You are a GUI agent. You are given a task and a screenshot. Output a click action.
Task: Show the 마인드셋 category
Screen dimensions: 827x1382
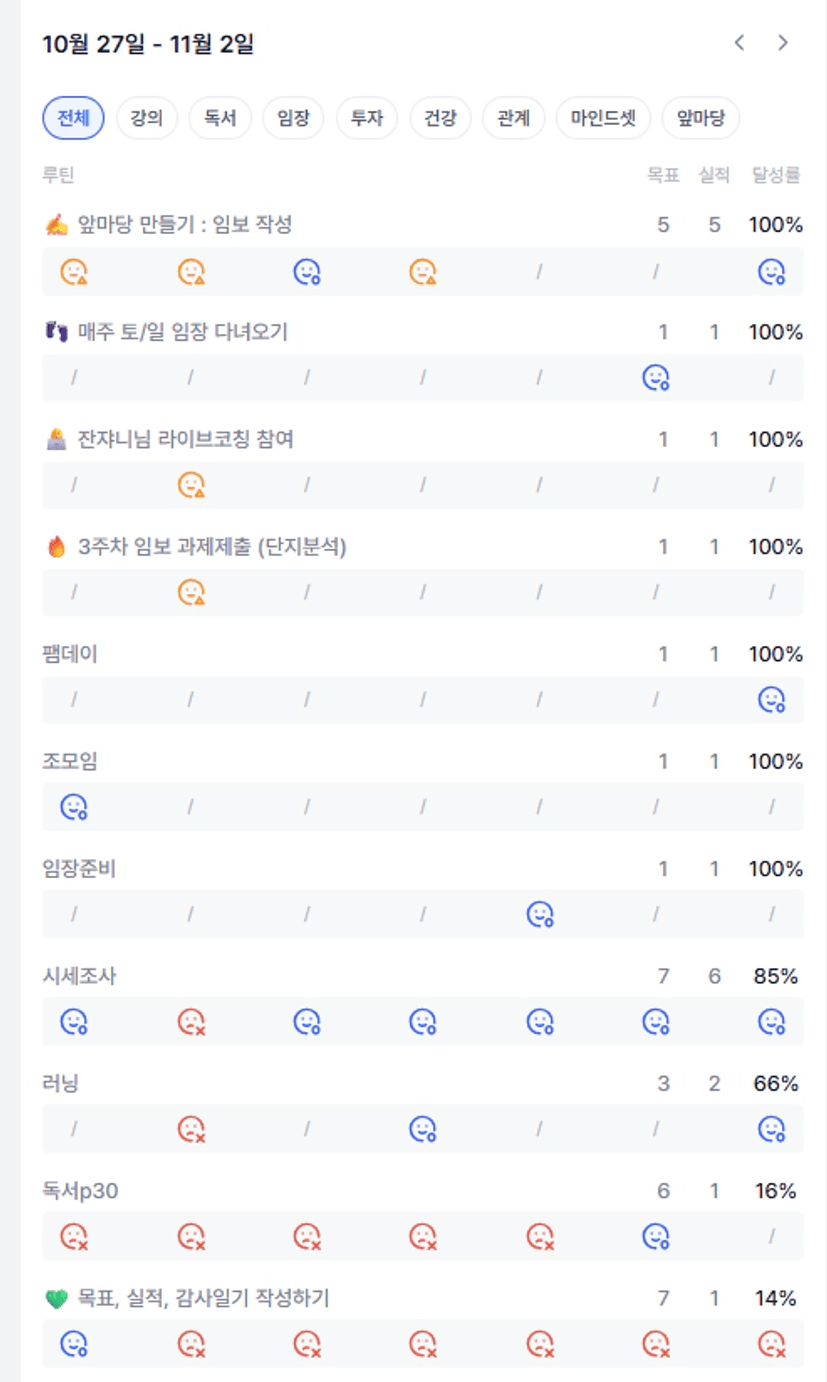[x=604, y=118]
